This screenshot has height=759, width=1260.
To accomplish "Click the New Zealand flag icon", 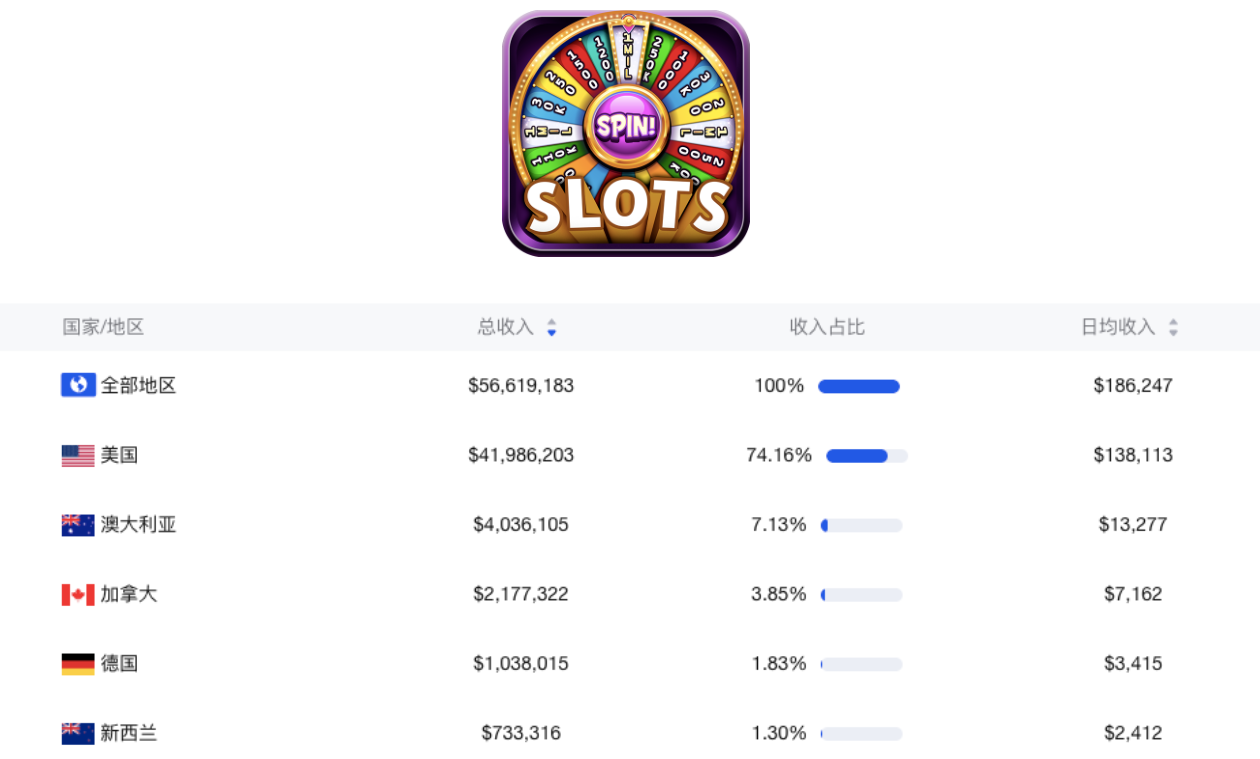I will pos(78,734).
